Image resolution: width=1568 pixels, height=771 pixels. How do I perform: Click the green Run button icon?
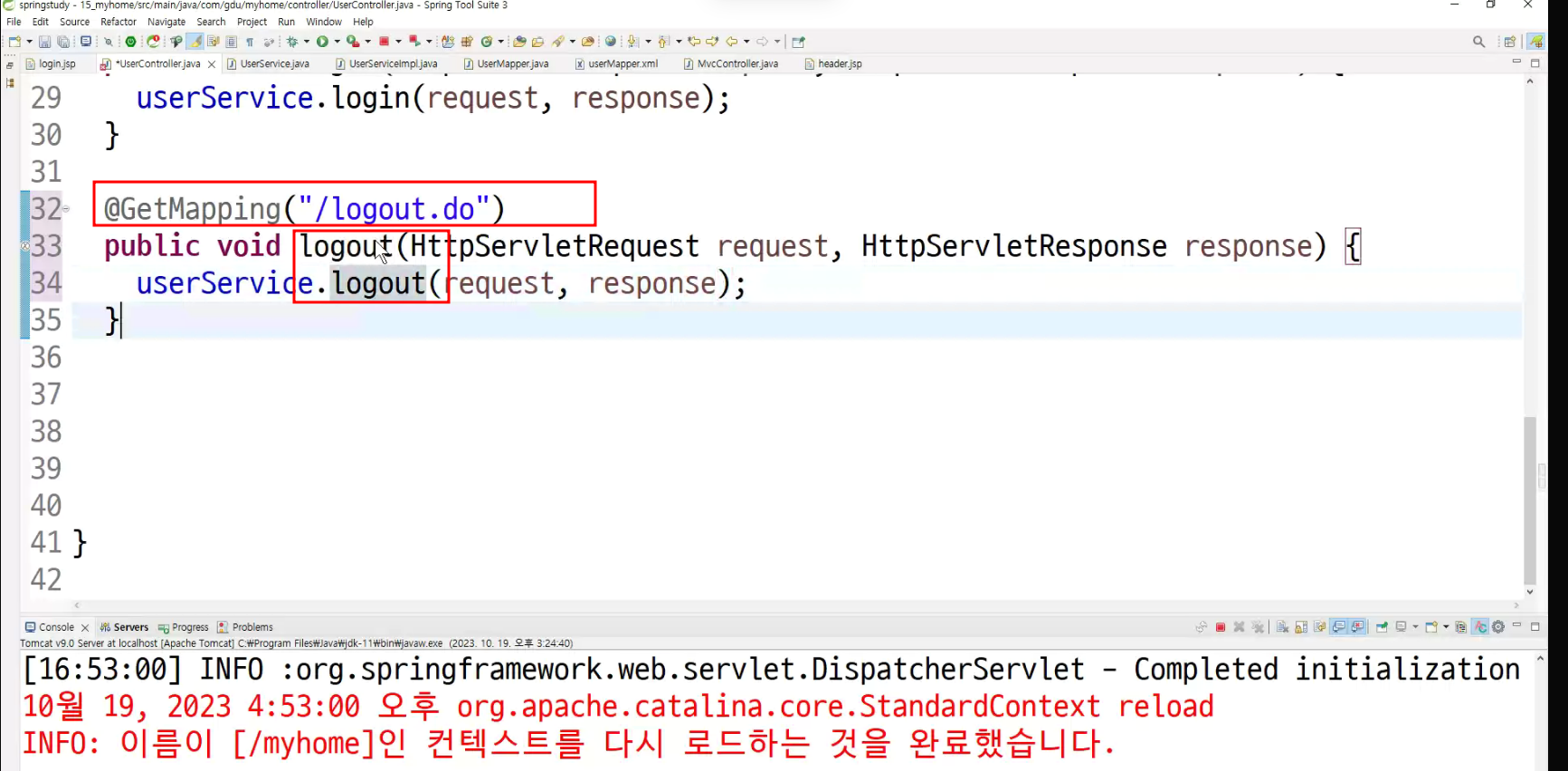point(322,42)
